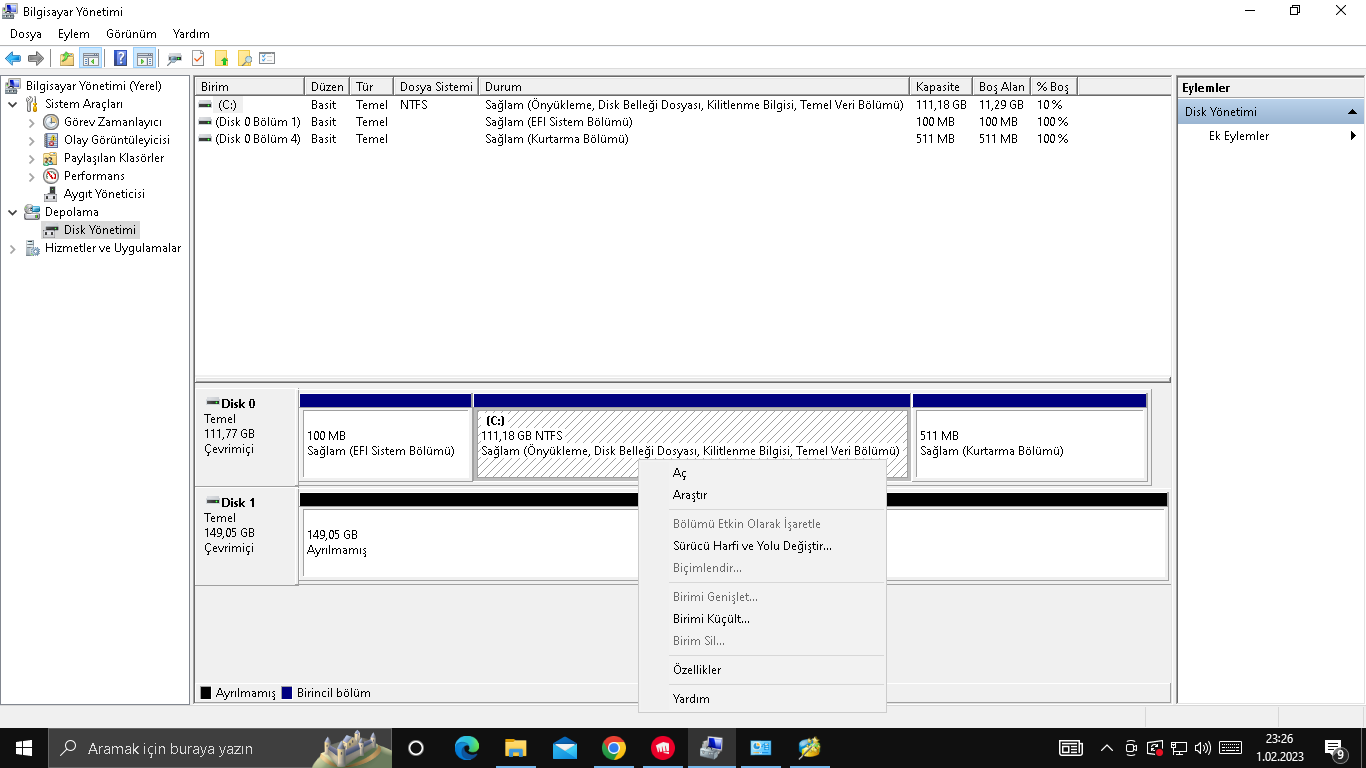The image size is (1366, 768).
Task: Click the taskbar search box
Action: (x=220, y=748)
